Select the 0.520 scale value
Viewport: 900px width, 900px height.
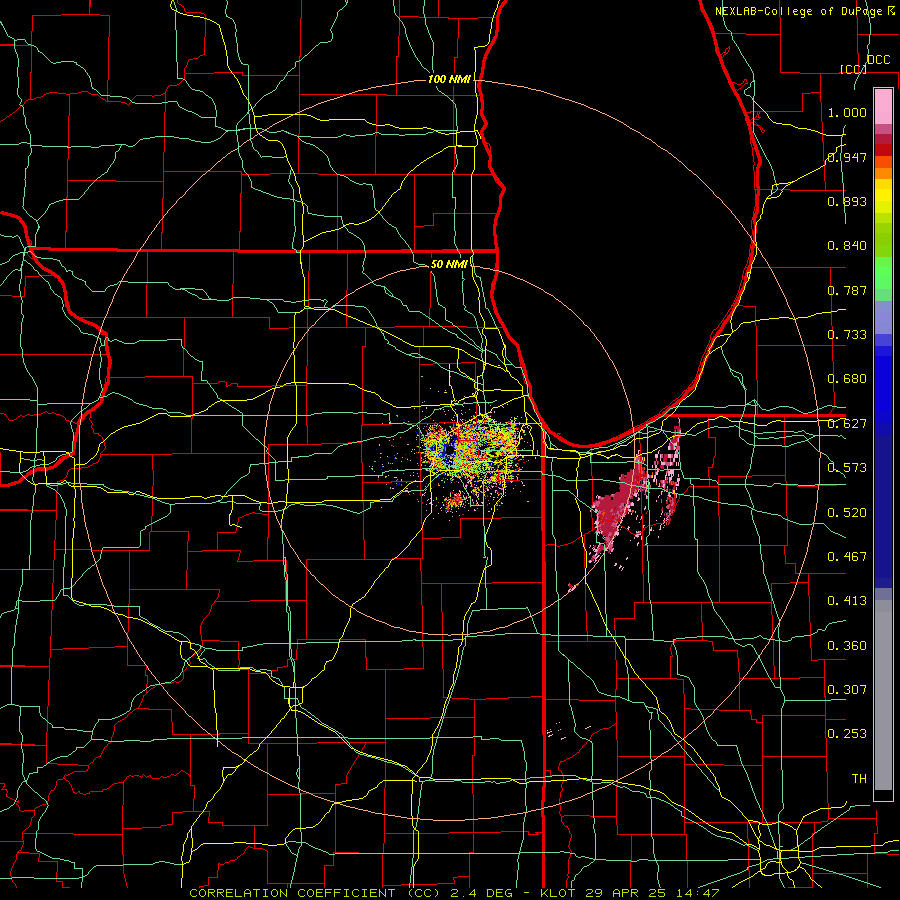click(x=847, y=513)
